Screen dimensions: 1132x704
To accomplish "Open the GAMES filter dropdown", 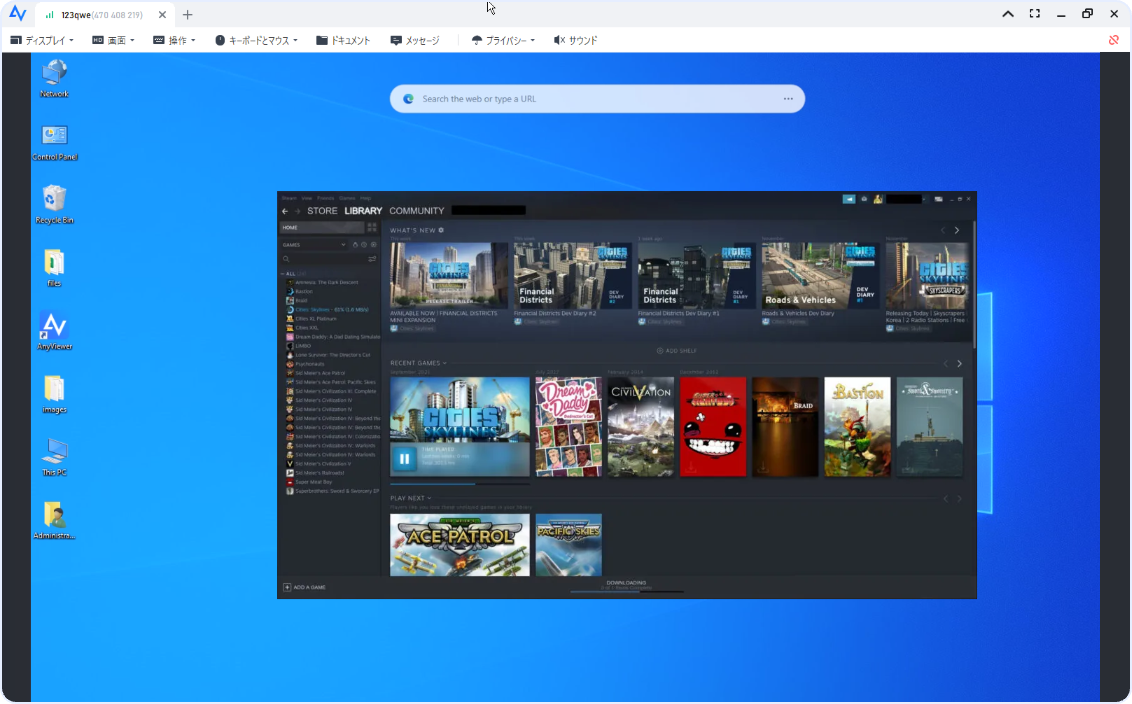I will click(342, 244).
